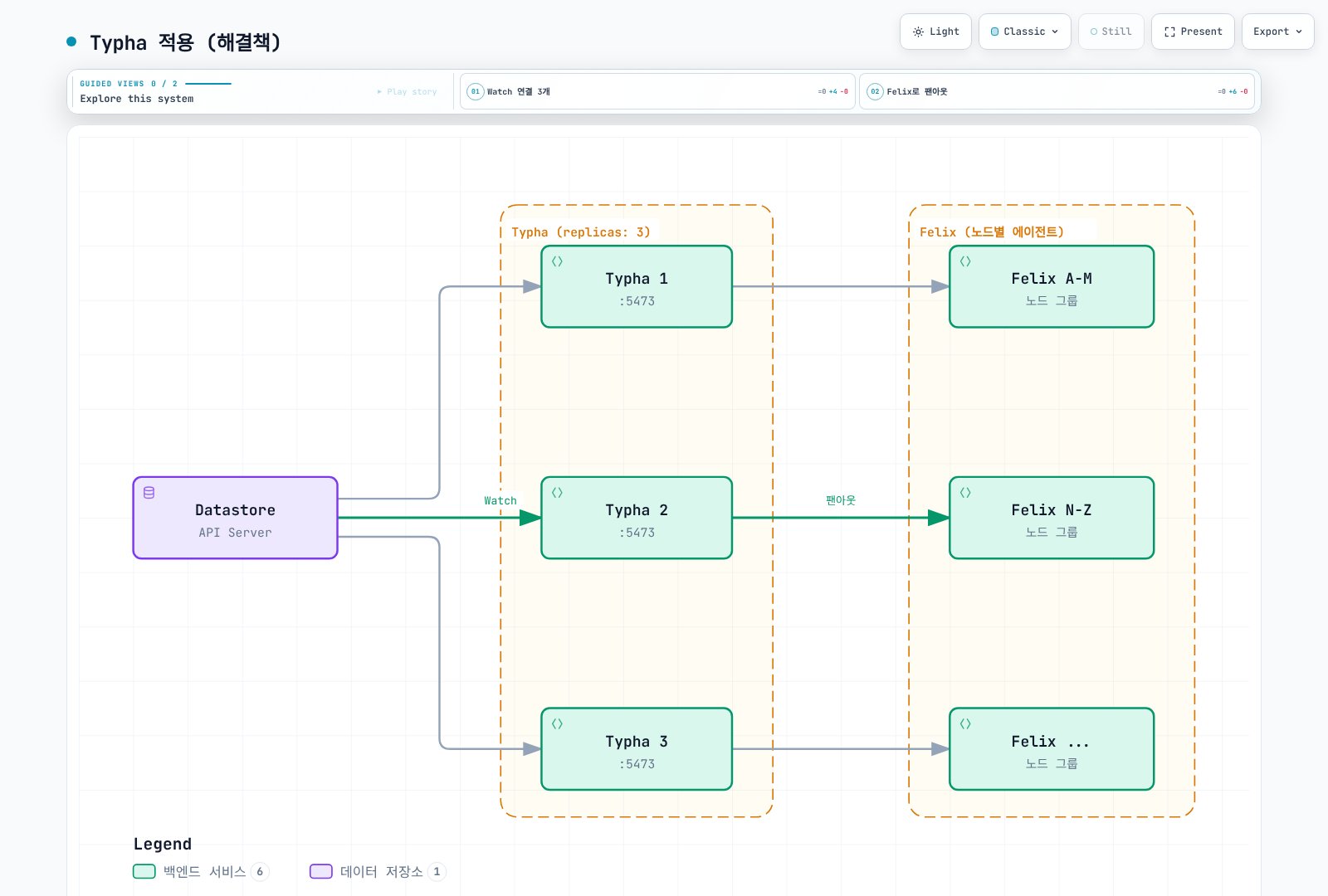Select the Felix N-Z node
The height and width of the screenshot is (896, 1328).
1052,518
